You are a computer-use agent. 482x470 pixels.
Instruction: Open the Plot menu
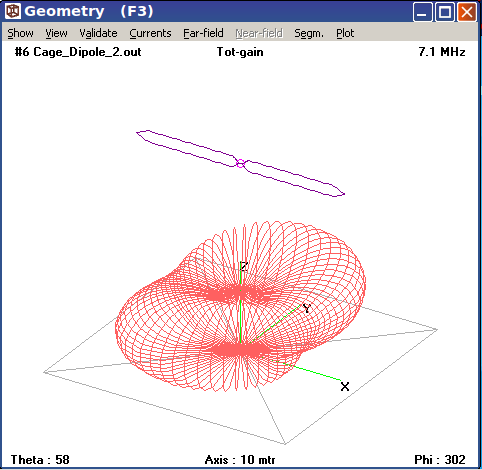click(x=345, y=33)
